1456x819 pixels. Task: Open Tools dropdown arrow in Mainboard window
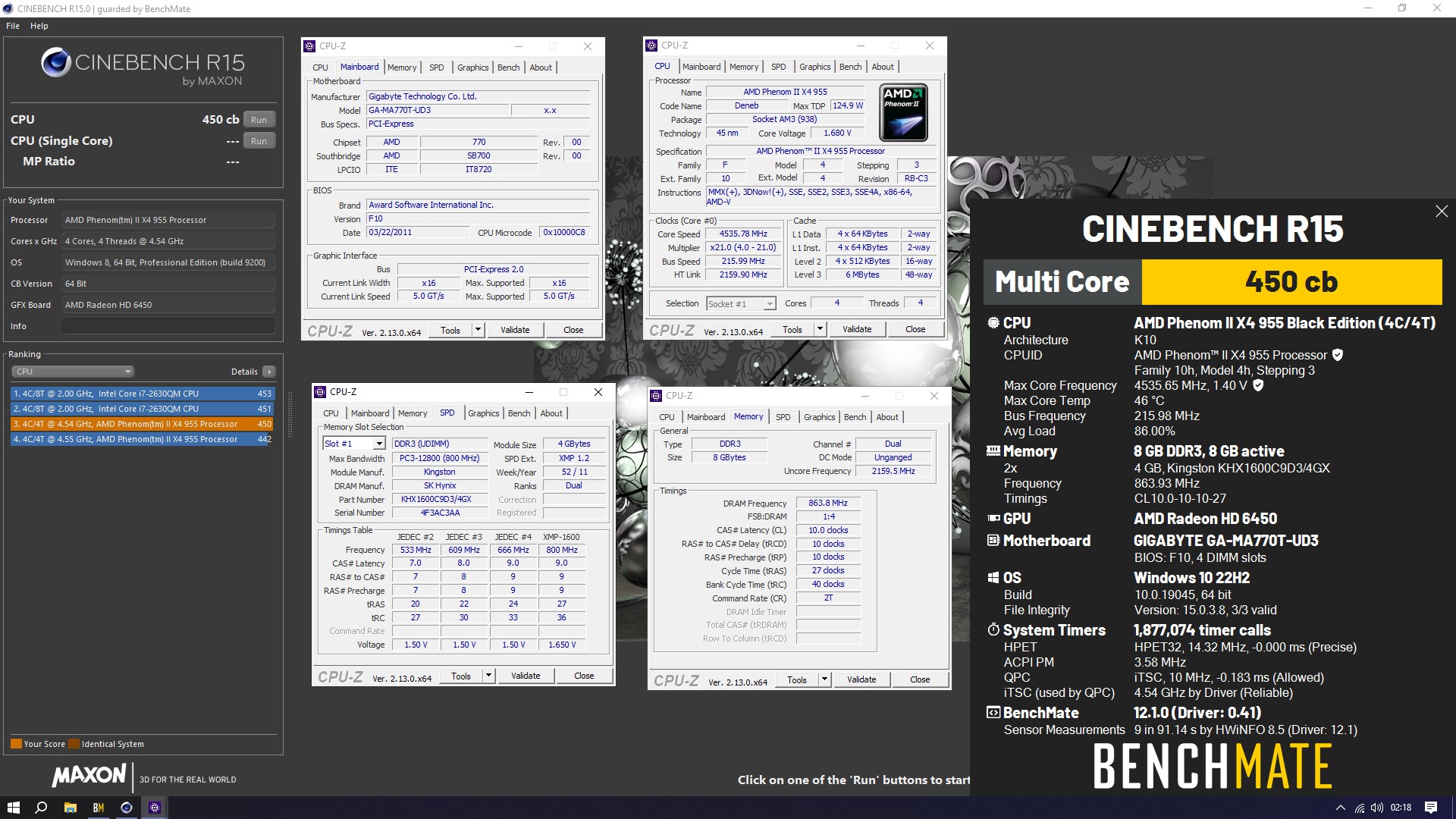tap(478, 330)
